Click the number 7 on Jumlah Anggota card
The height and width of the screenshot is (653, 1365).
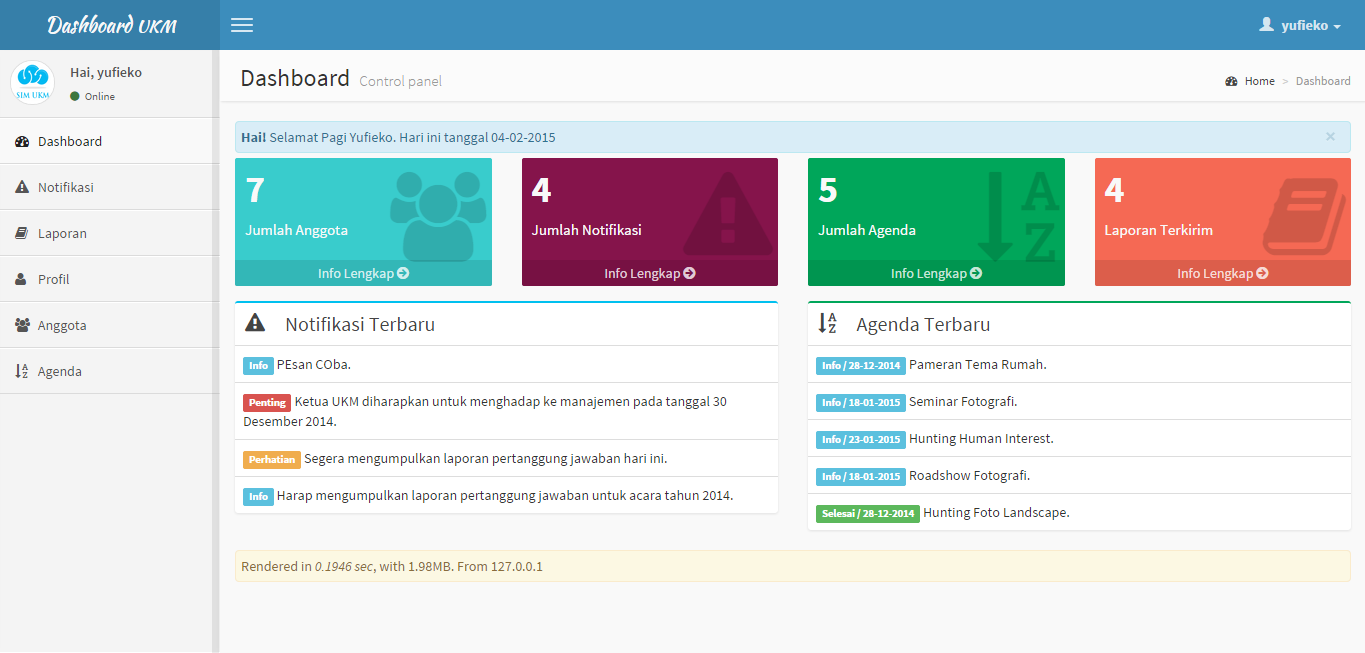(x=255, y=190)
